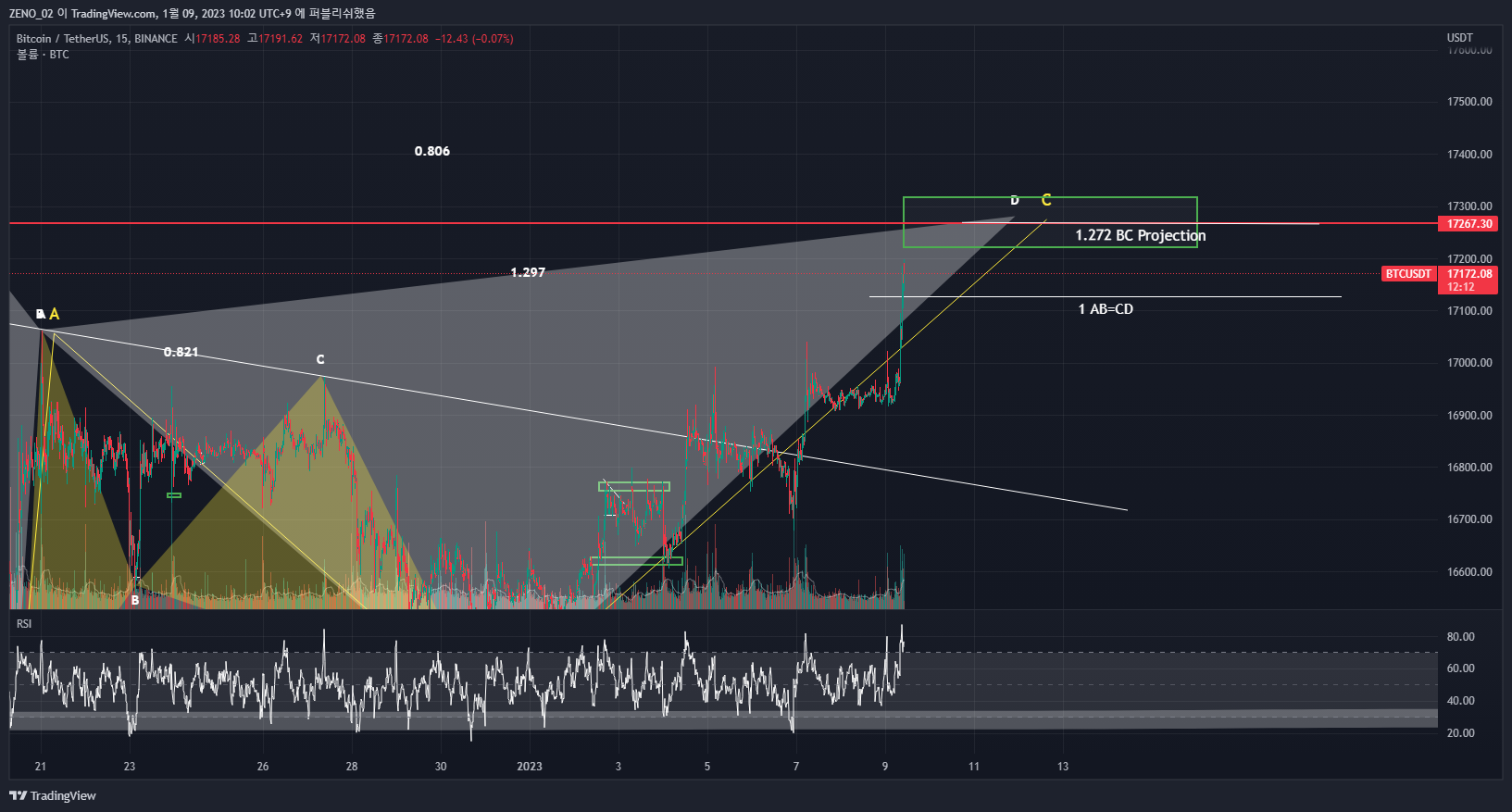1512x812 pixels.
Task: Select the white C point label
Action: coord(320,359)
